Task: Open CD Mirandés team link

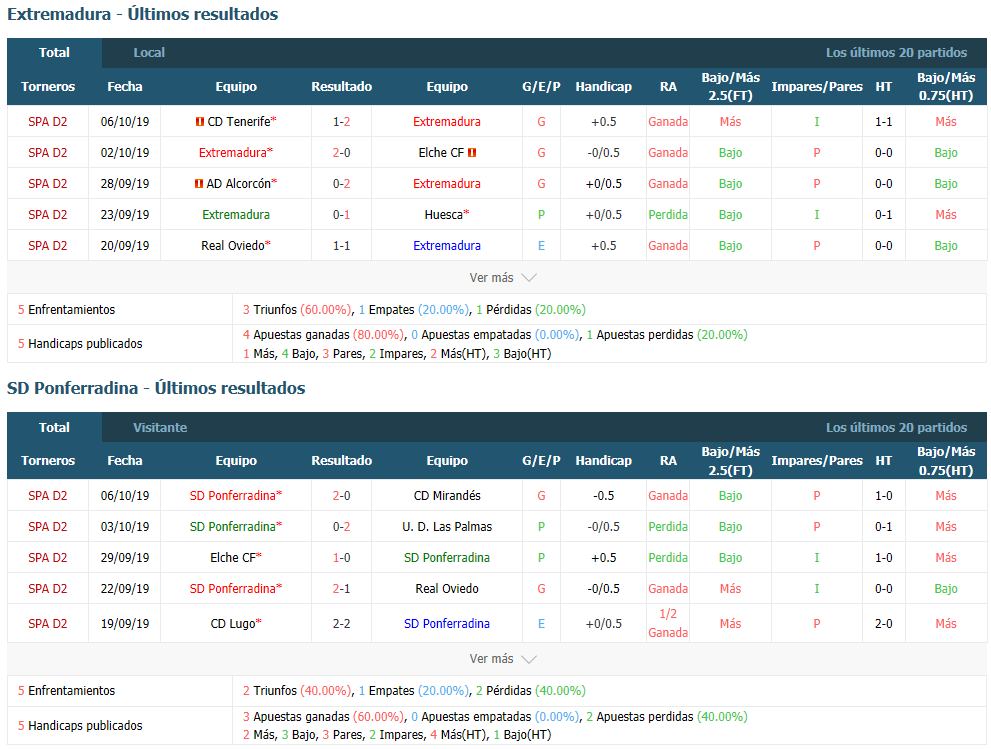Action: click(447, 496)
